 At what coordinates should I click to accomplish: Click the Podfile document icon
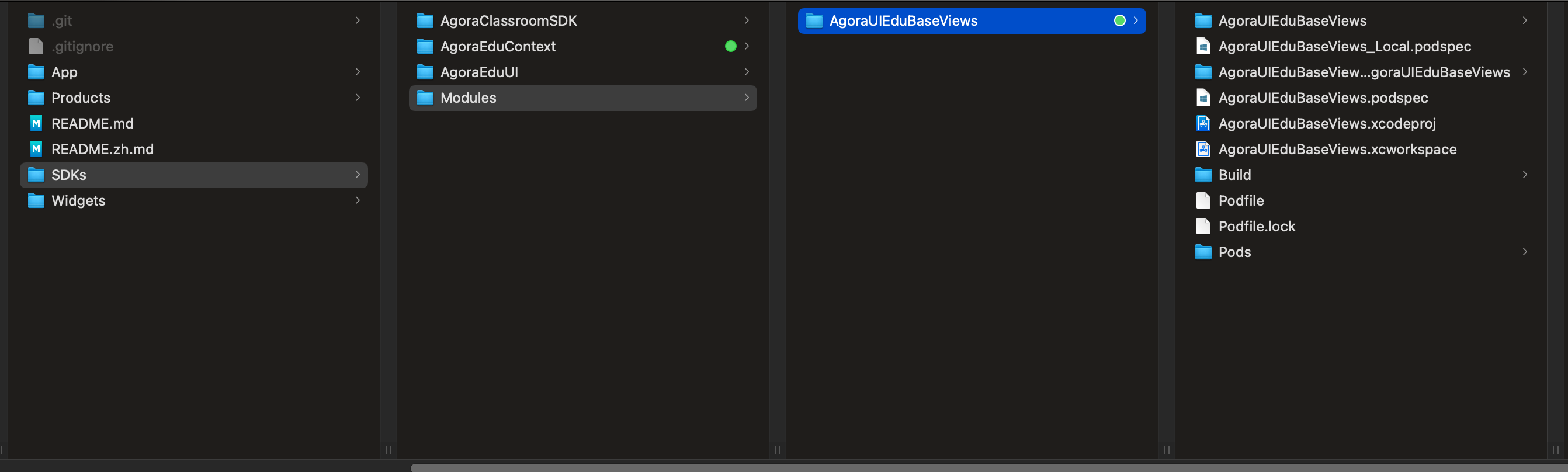click(x=1203, y=200)
